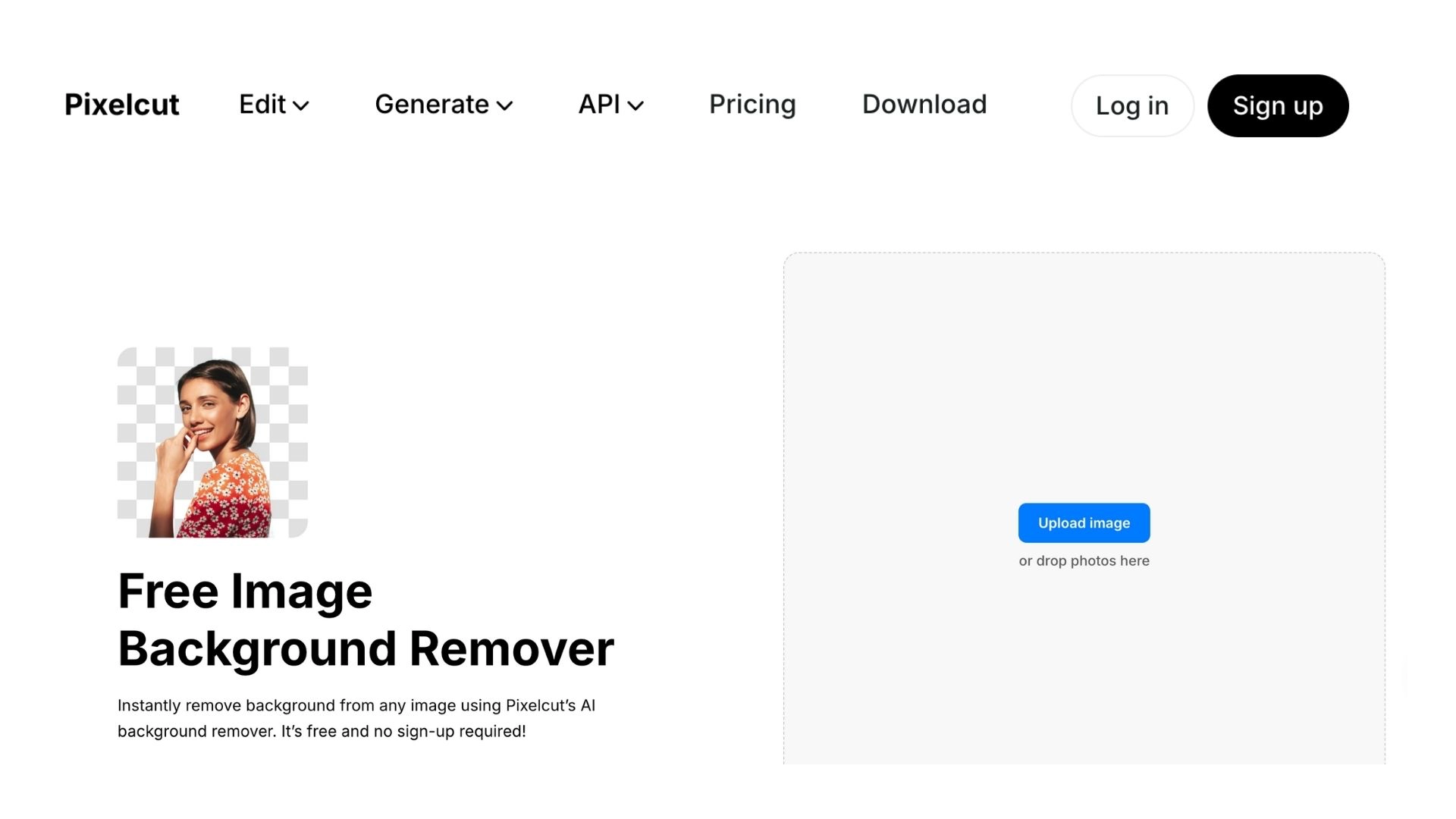Click the 'or drop photos here' text
1456x819 pixels.
click(x=1084, y=560)
